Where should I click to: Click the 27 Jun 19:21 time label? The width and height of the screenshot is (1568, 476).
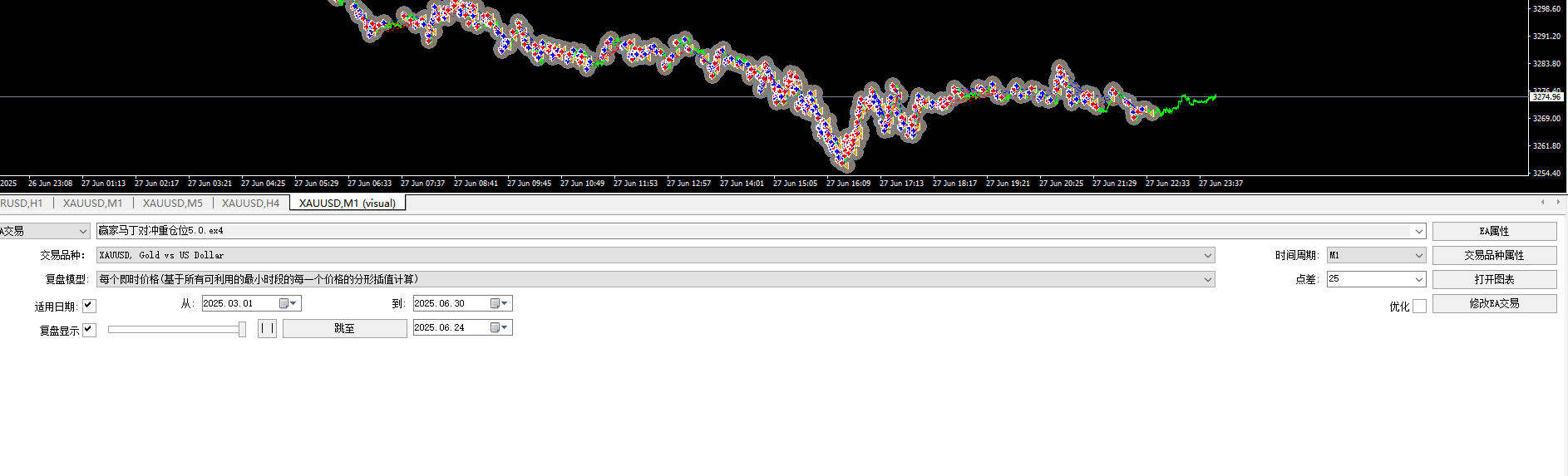tap(1008, 183)
